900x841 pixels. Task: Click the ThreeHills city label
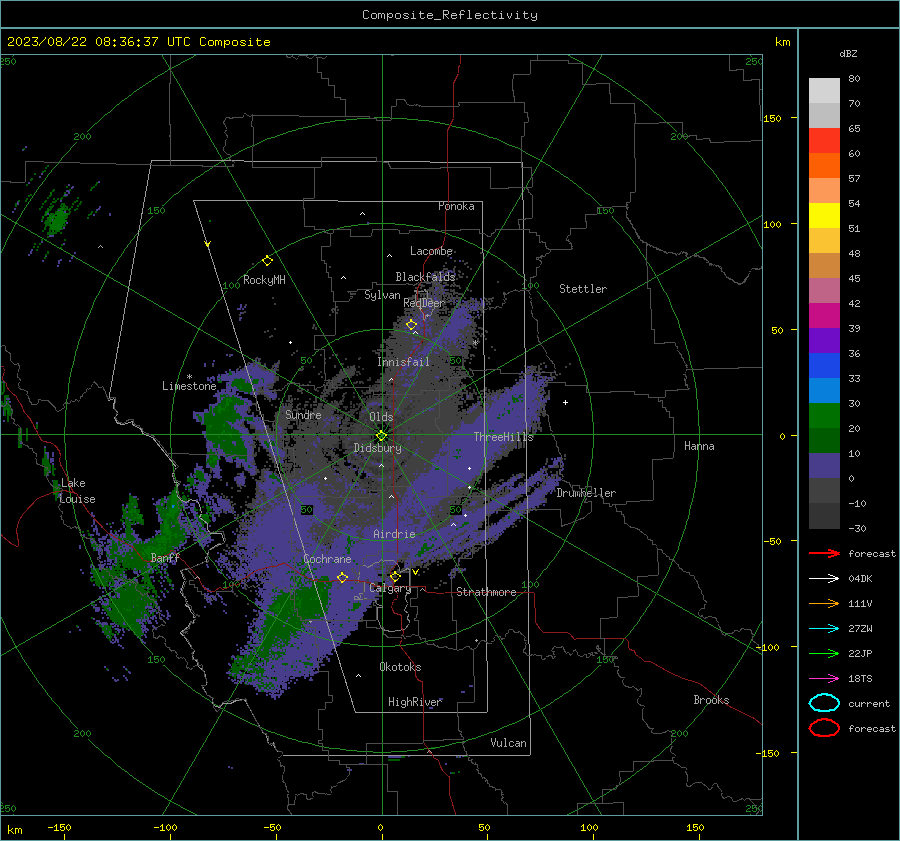(x=503, y=437)
